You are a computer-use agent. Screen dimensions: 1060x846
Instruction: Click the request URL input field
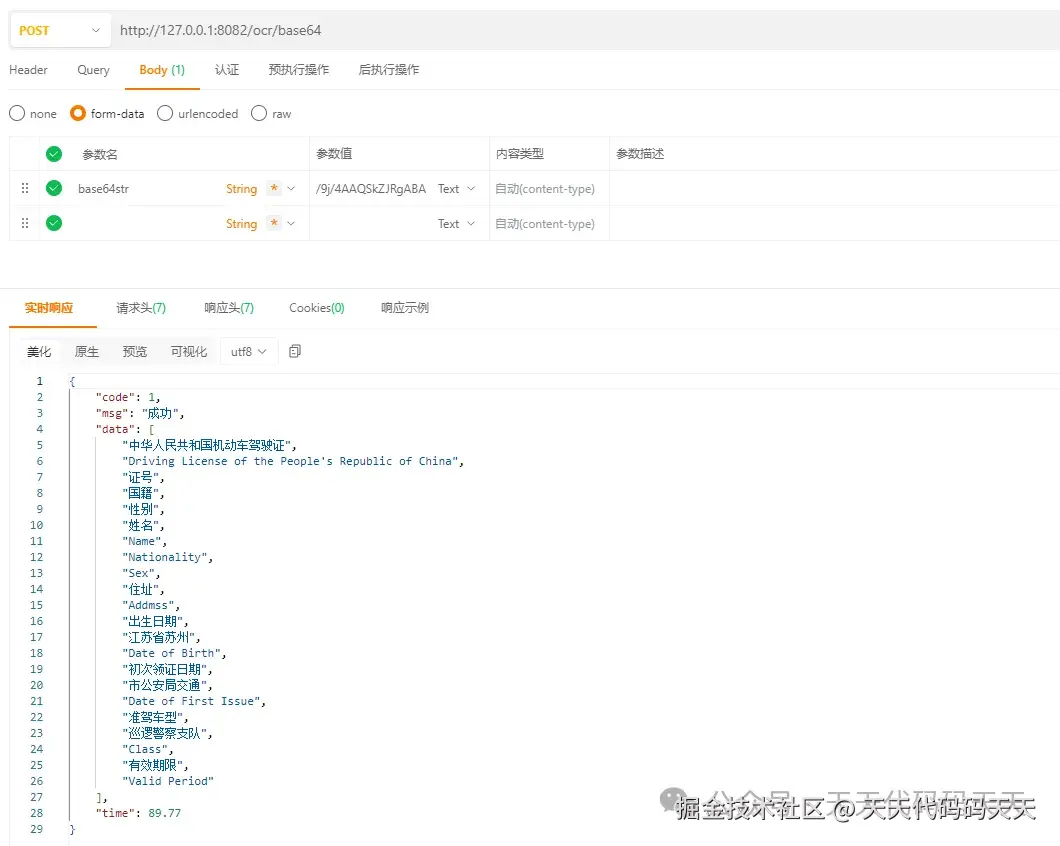[400, 30]
